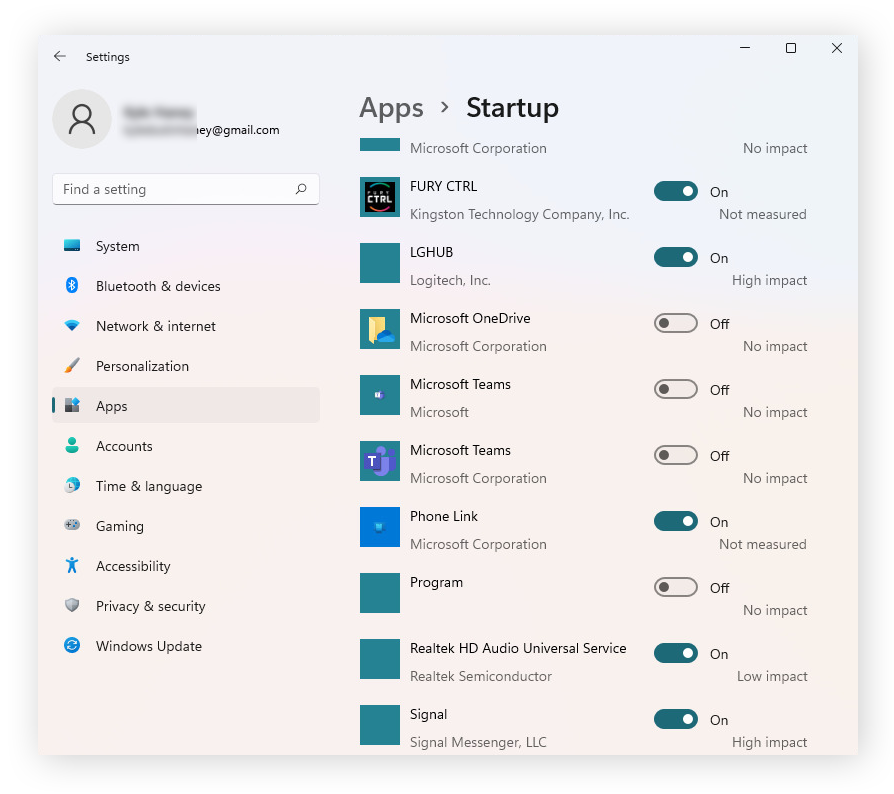This screenshot has width=894, height=794.
Task: Open Windows Update settings icon
Action: click(72, 645)
